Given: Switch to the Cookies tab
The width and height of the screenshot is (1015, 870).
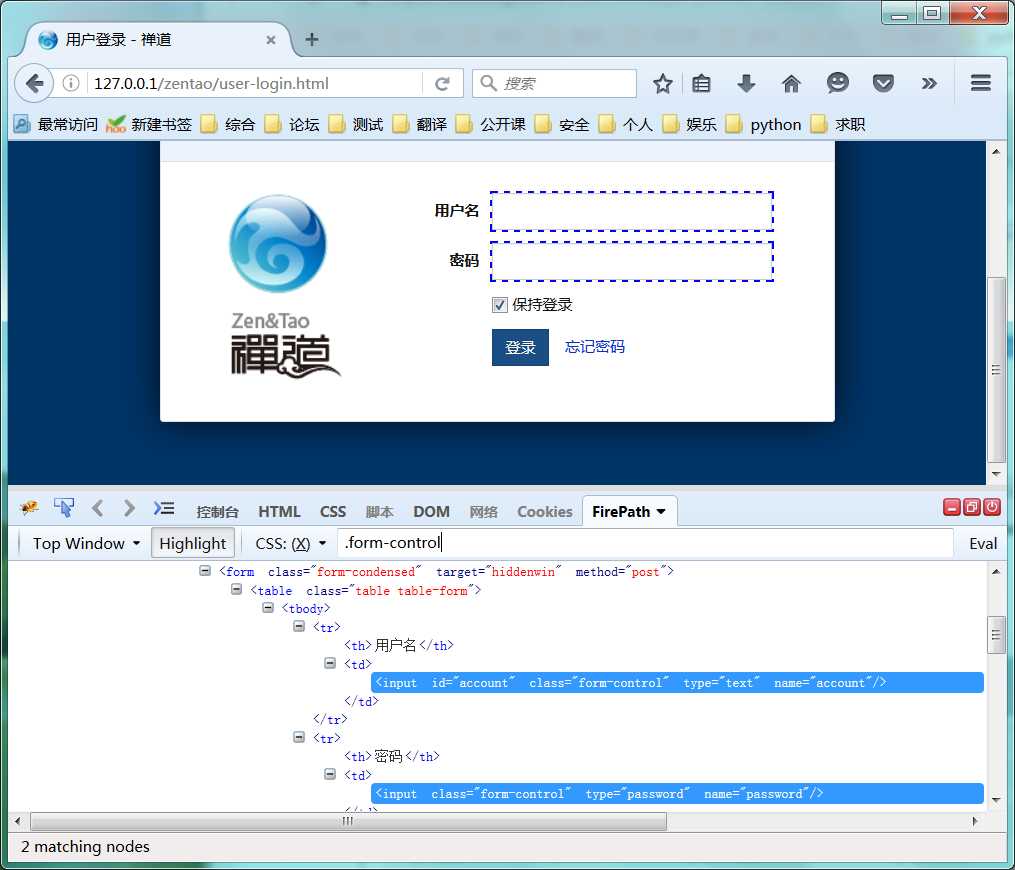Looking at the screenshot, I should coord(544,511).
